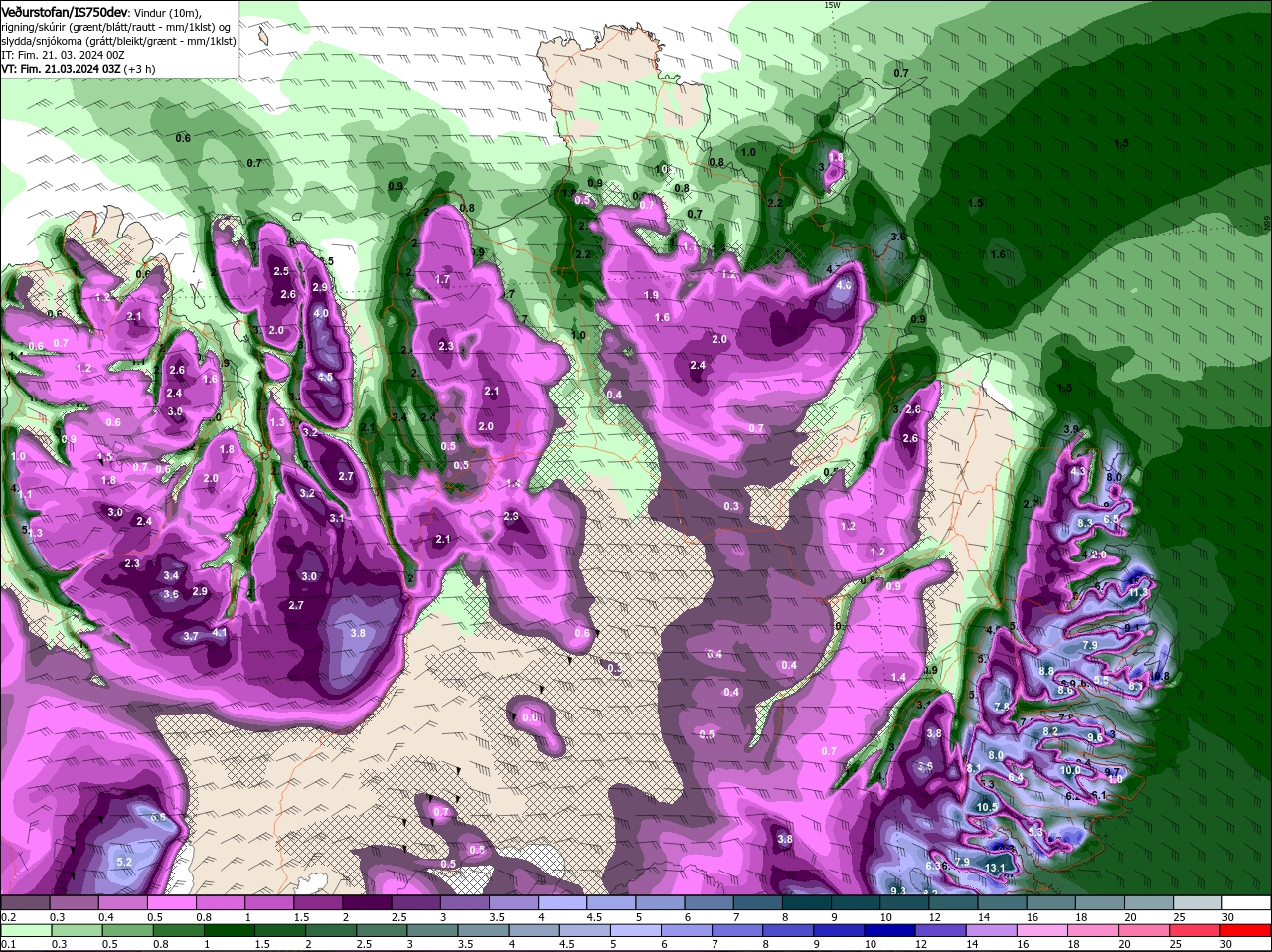Click the 3.4 snowfall value
The height and width of the screenshot is (952, 1272).
171,575
